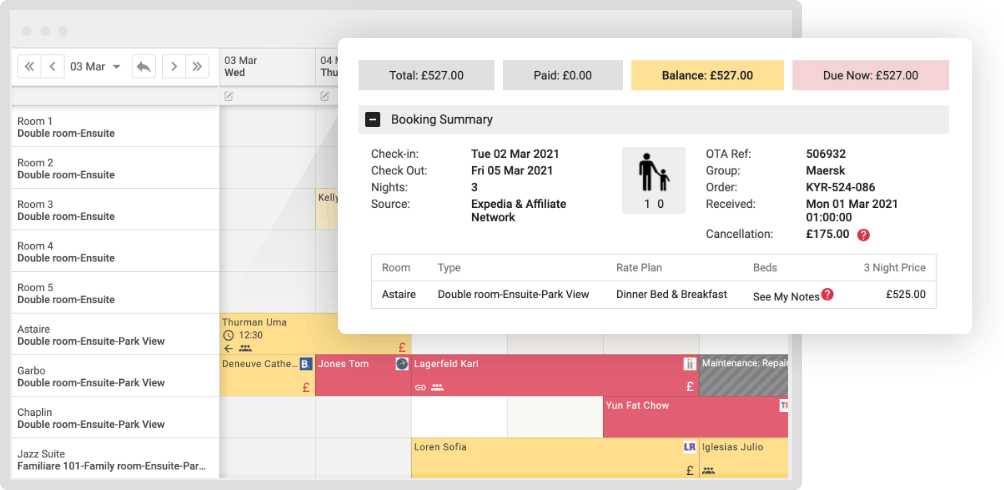The width and height of the screenshot is (1004, 490).
Task: Click the Expedia & Affiliate Network source value
Action: pyautogui.click(x=519, y=211)
